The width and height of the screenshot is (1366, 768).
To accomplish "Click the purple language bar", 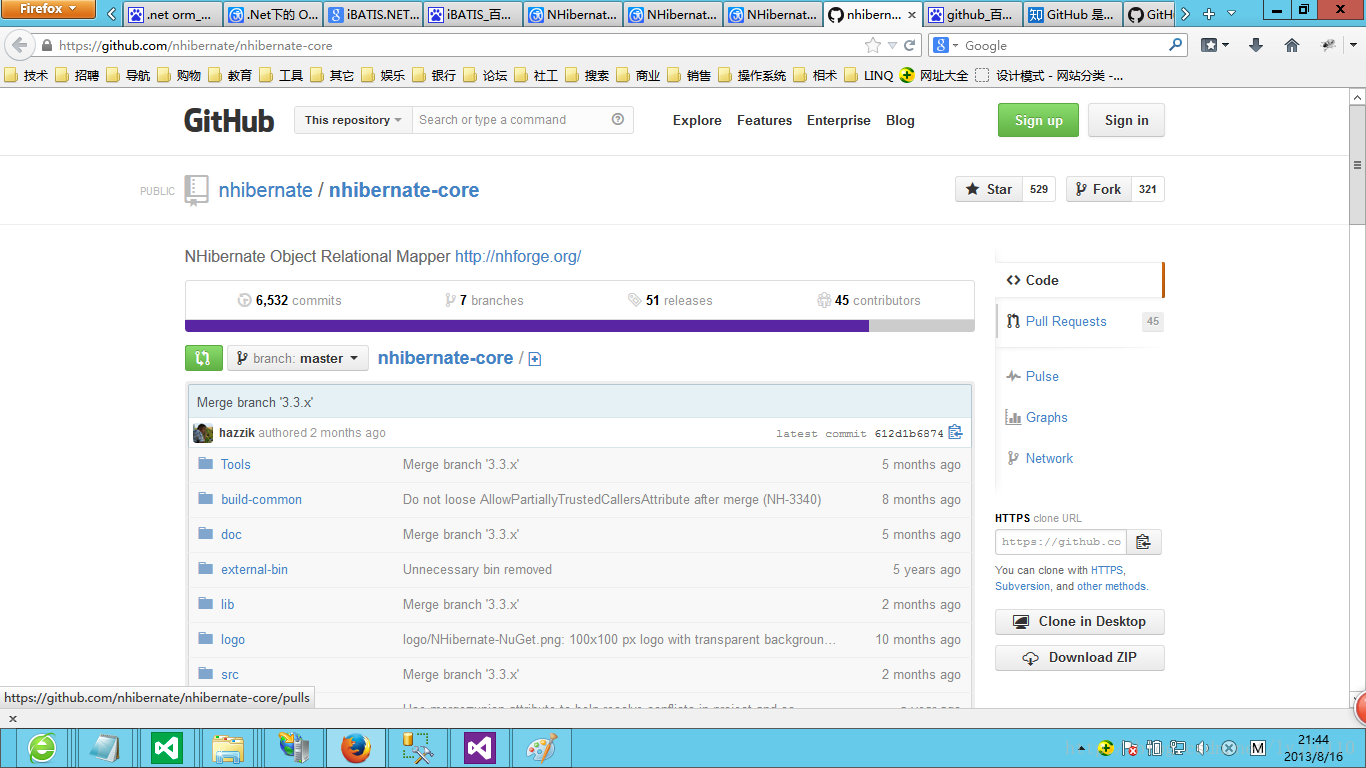I will [527, 326].
